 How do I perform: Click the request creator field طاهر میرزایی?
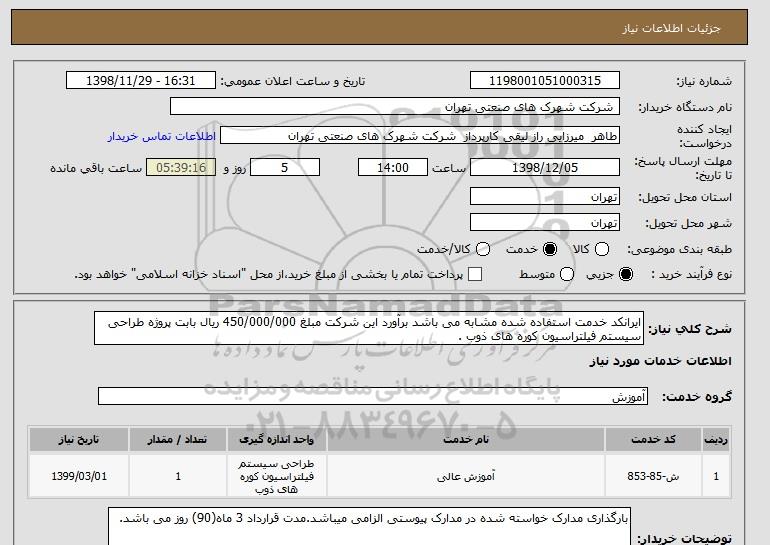pos(420,136)
